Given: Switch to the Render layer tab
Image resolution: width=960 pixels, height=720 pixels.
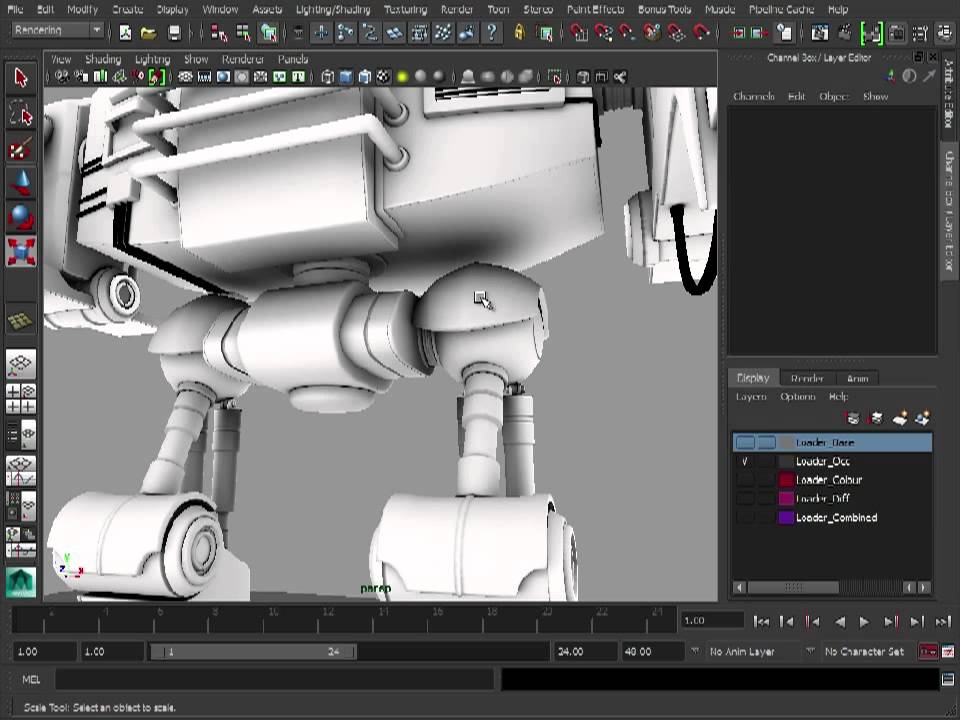Looking at the screenshot, I should tap(807, 378).
